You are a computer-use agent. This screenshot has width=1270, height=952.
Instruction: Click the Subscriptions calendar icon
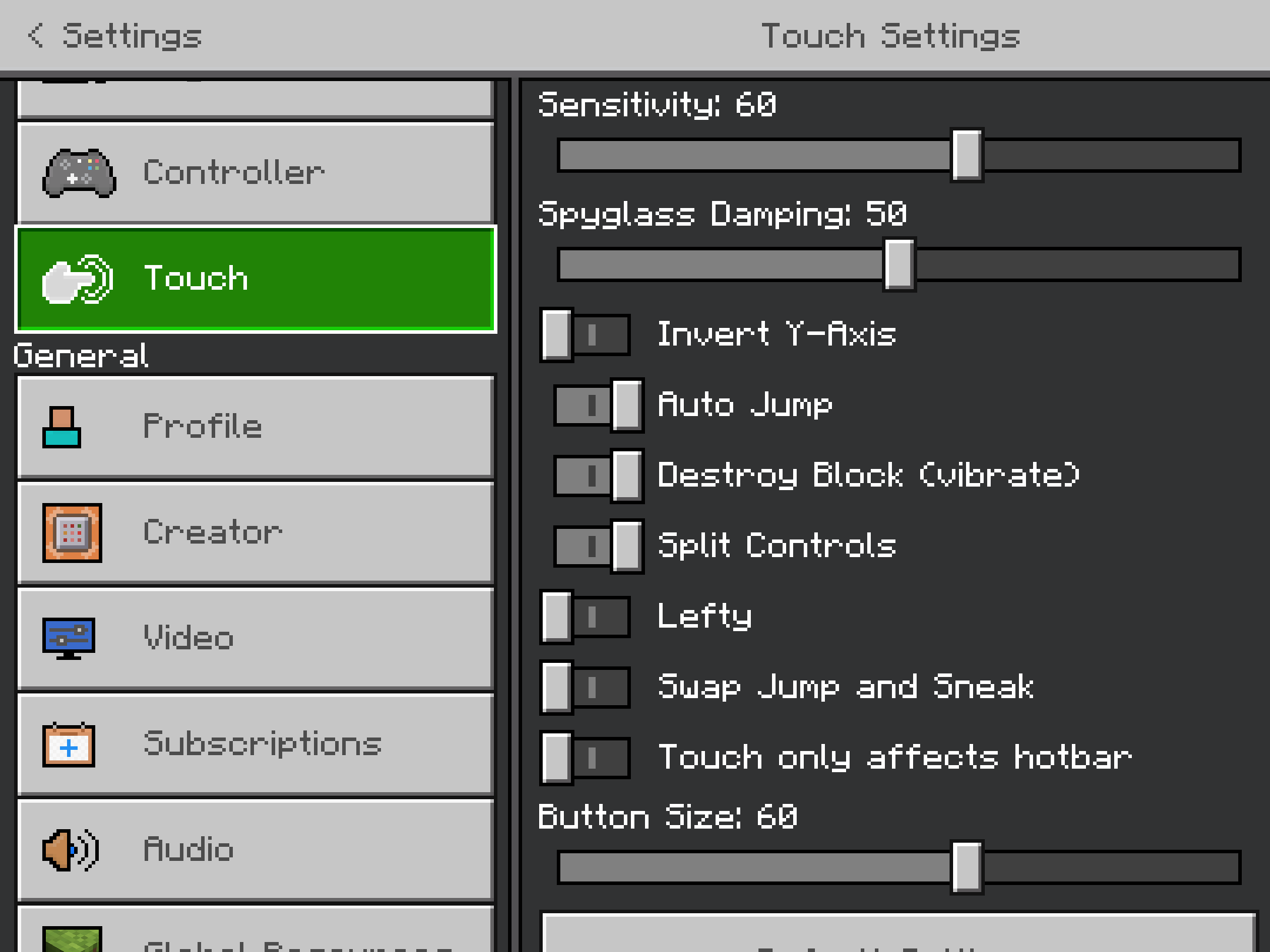[x=68, y=745]
